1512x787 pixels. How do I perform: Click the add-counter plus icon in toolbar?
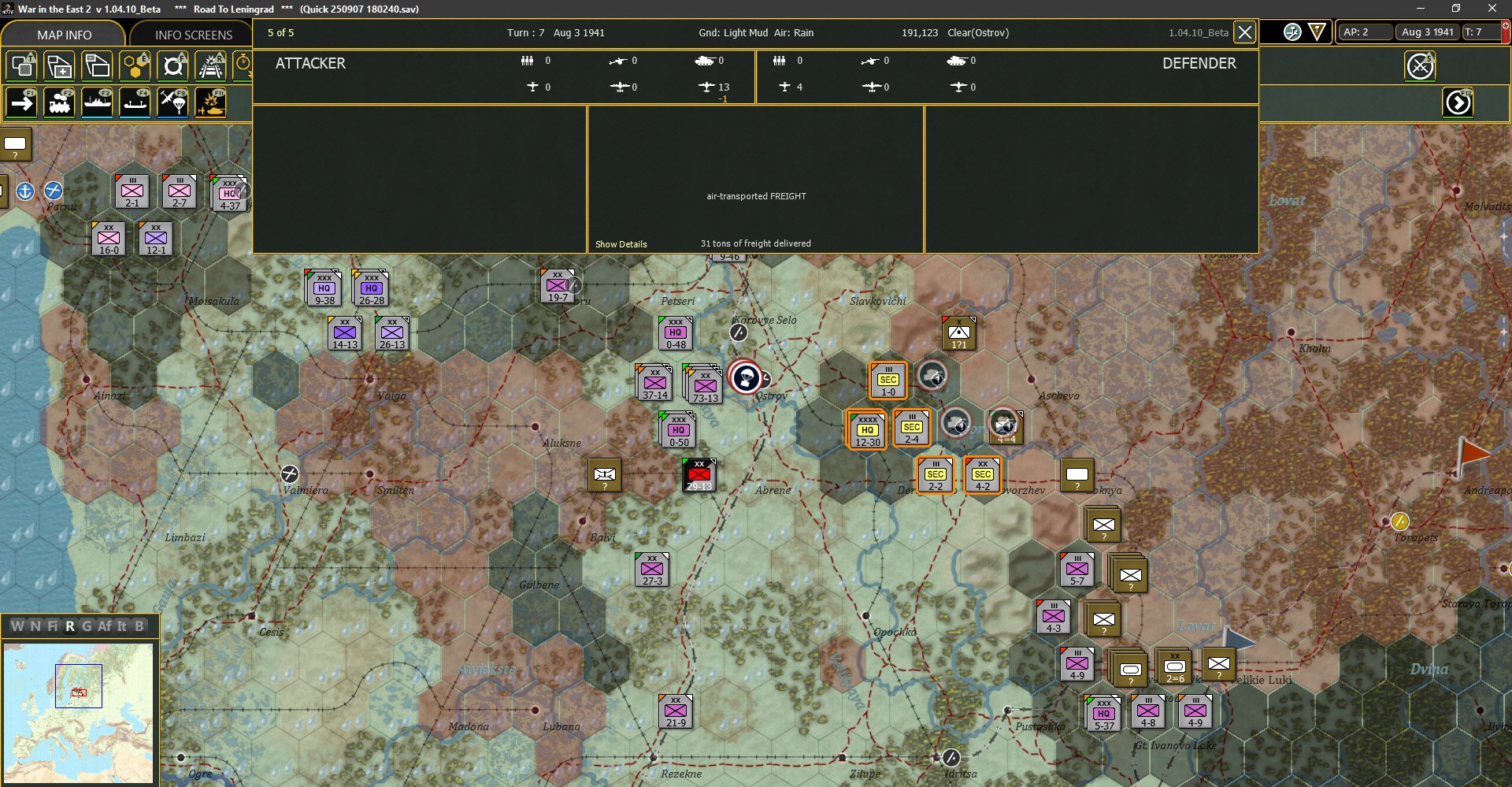click(x=59, y=66)
